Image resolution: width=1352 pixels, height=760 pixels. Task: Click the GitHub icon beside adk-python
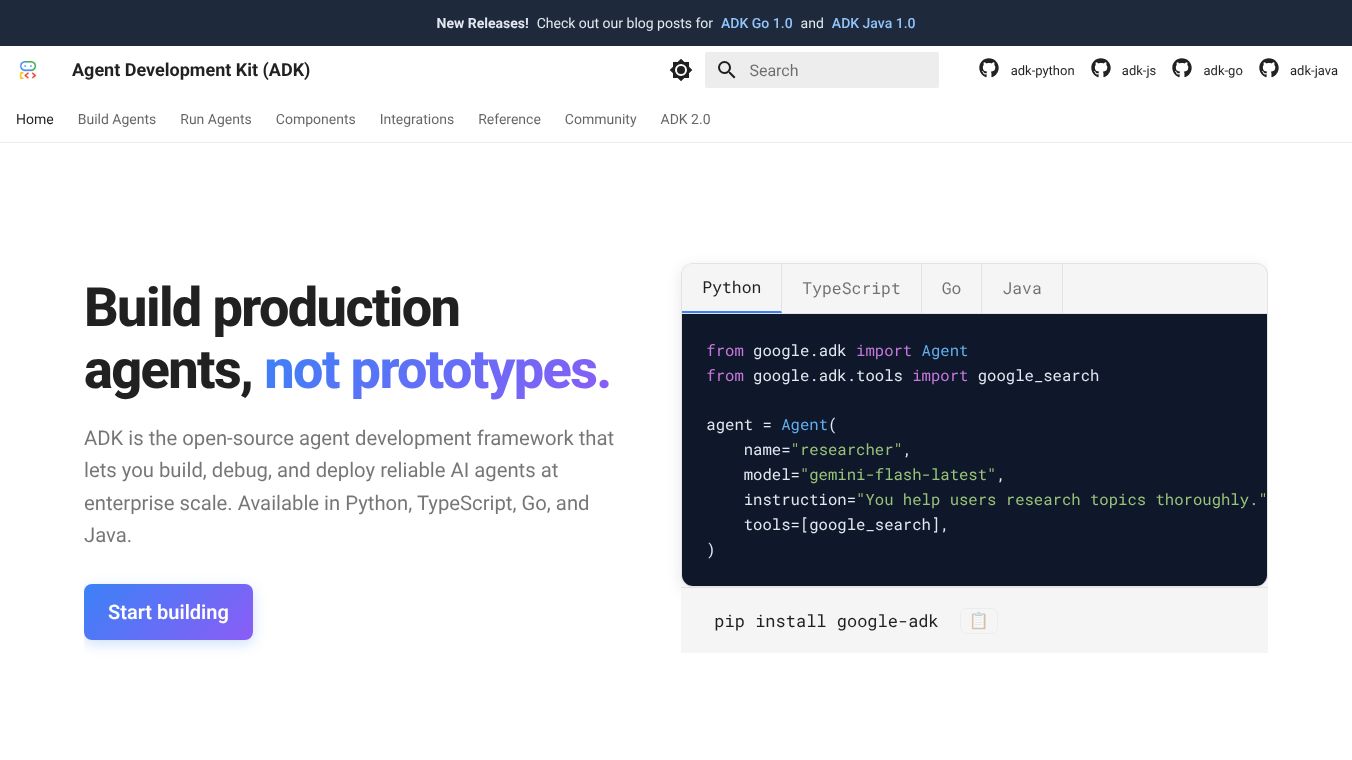(x=989, y=68)
